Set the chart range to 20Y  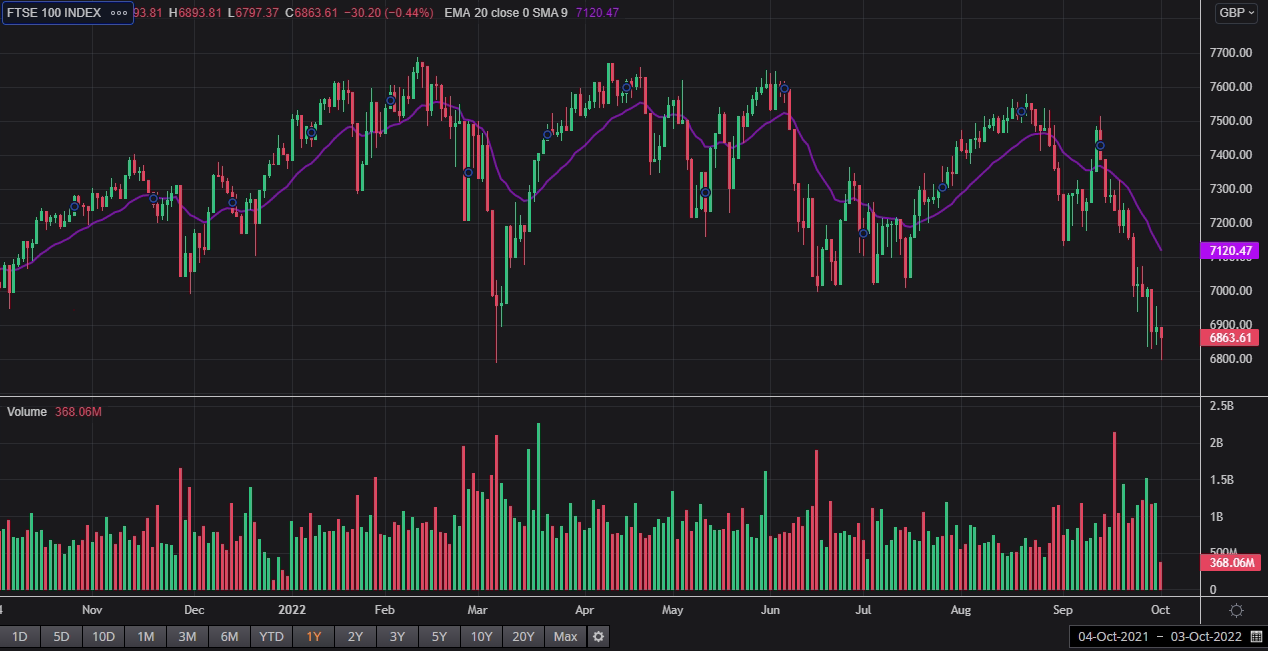click(x=523, y=637)
